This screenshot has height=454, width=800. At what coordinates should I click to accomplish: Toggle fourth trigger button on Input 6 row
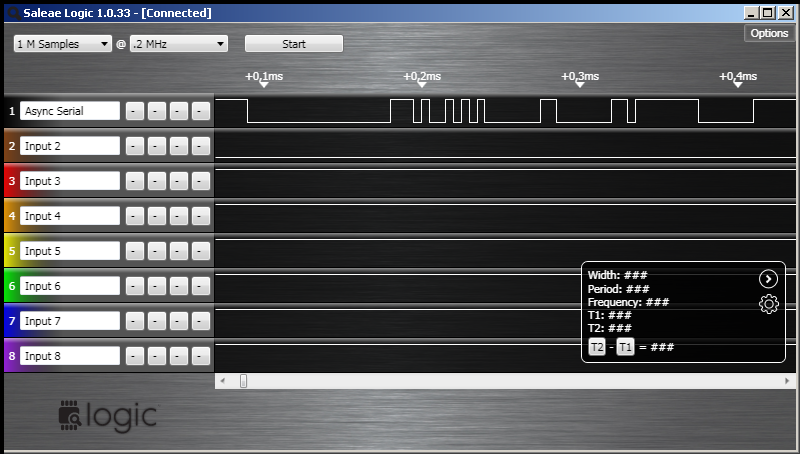201,286
